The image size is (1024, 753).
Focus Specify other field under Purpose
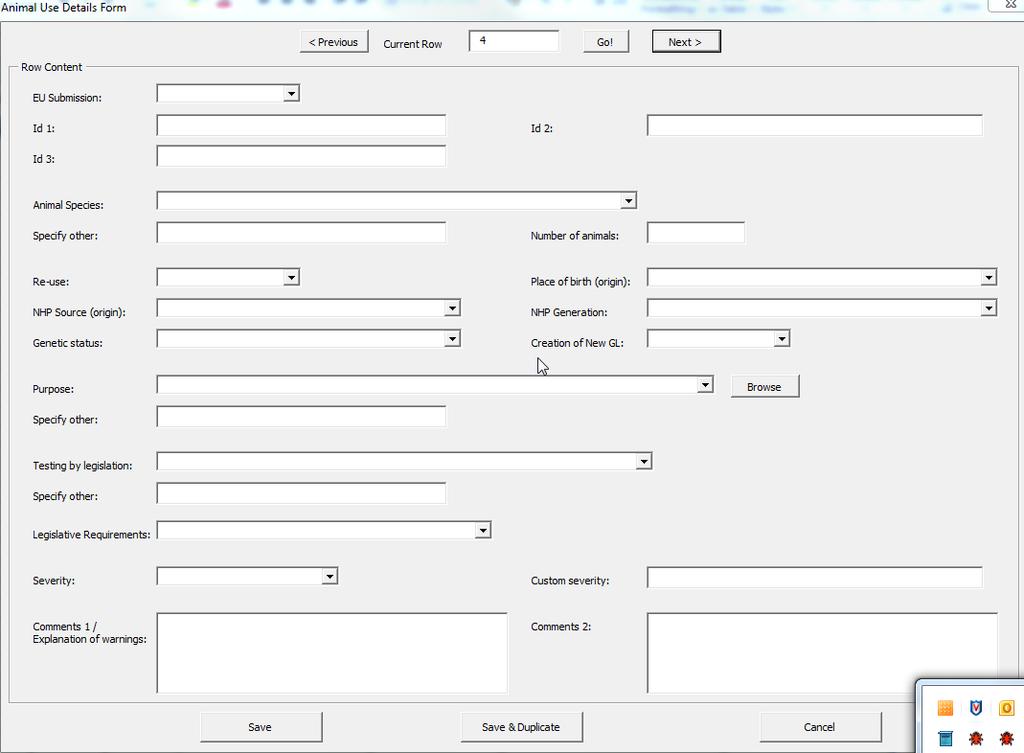pos(301,417)
